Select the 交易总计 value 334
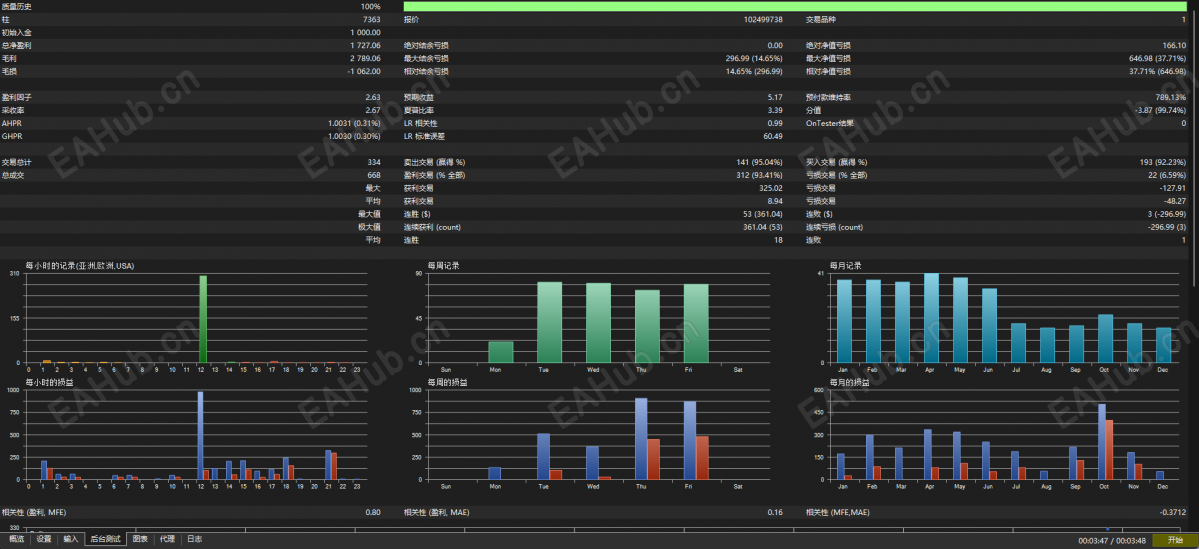Viewport: 1199px width, 549px height. coord(374,162)
